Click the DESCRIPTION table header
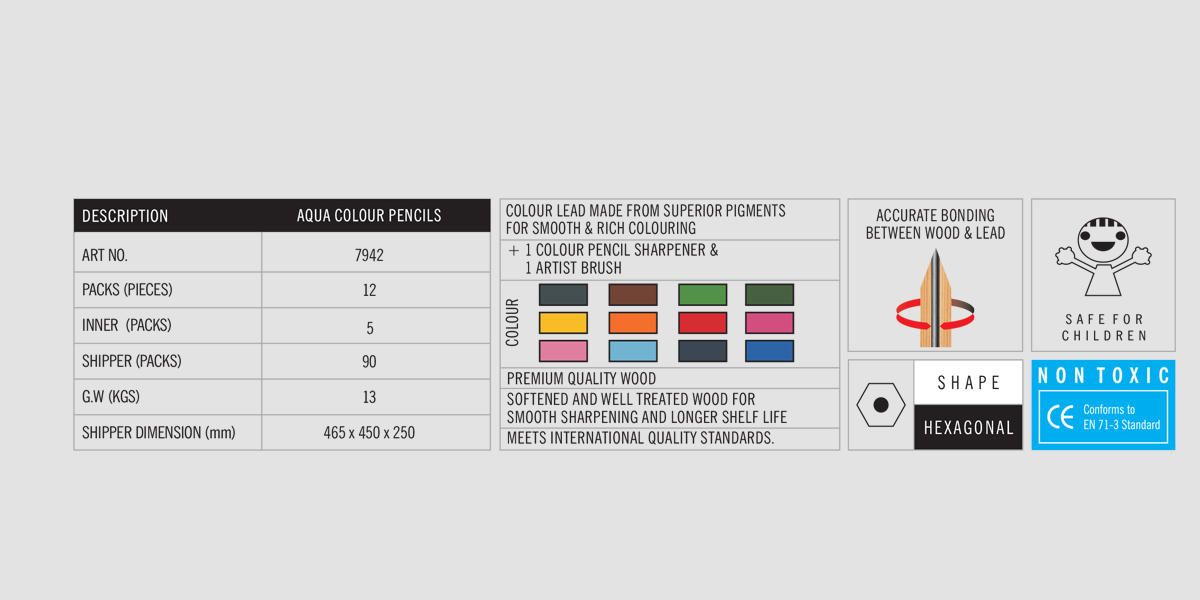1200x600 pixels. 125,216
